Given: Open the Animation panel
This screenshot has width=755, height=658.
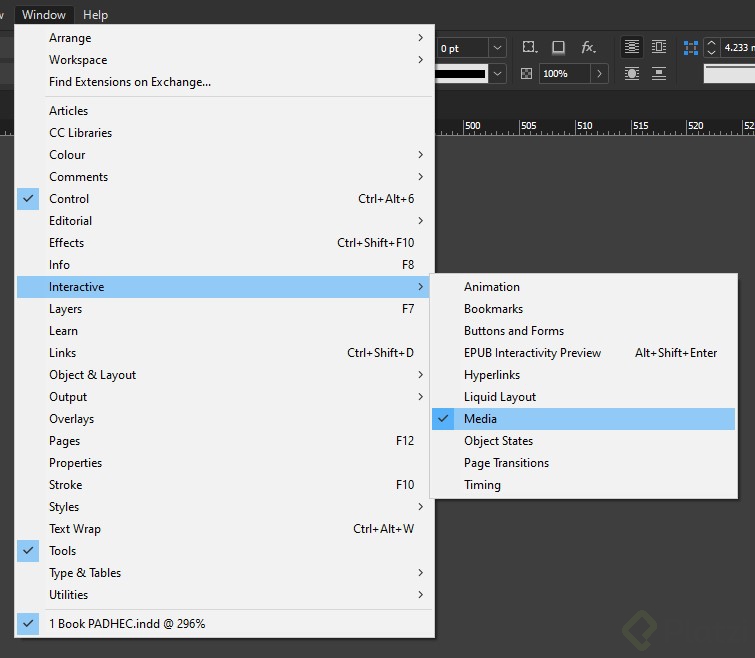Looking at the screenshot, I should pos(584,287).
